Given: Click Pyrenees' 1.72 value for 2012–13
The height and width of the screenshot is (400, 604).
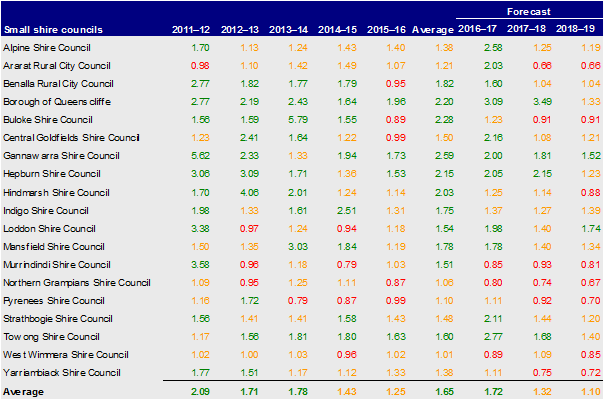Looking at the screenshot, I should click(249, 301).
